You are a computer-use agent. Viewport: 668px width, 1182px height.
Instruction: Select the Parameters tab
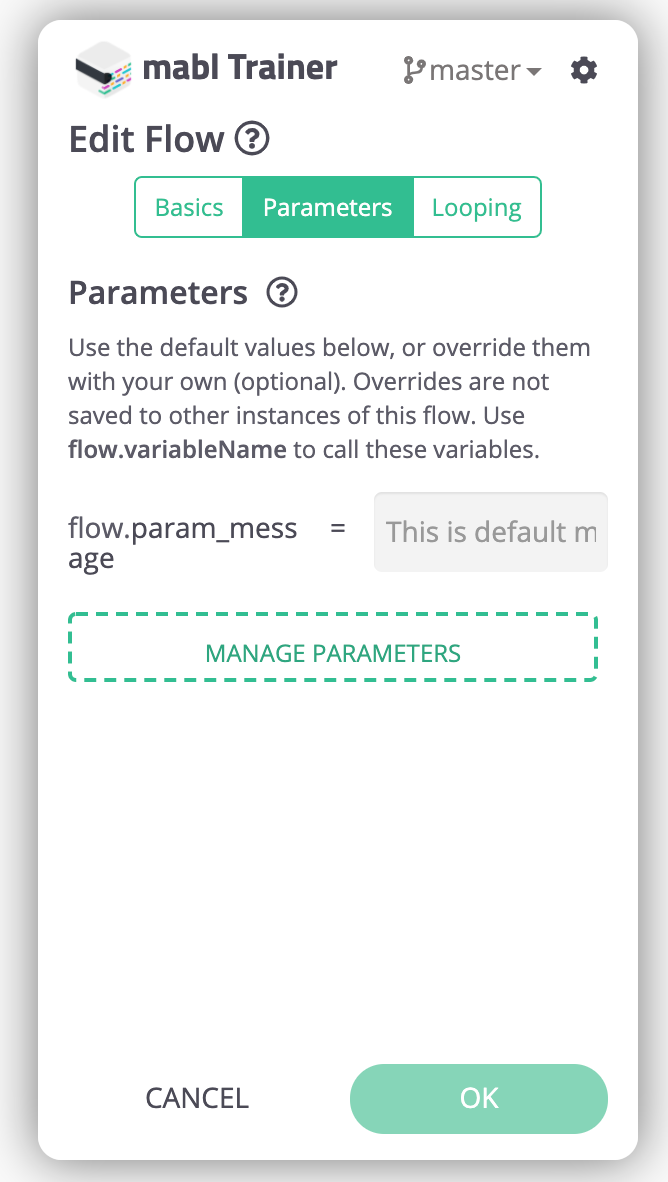(x=327, y=207)
